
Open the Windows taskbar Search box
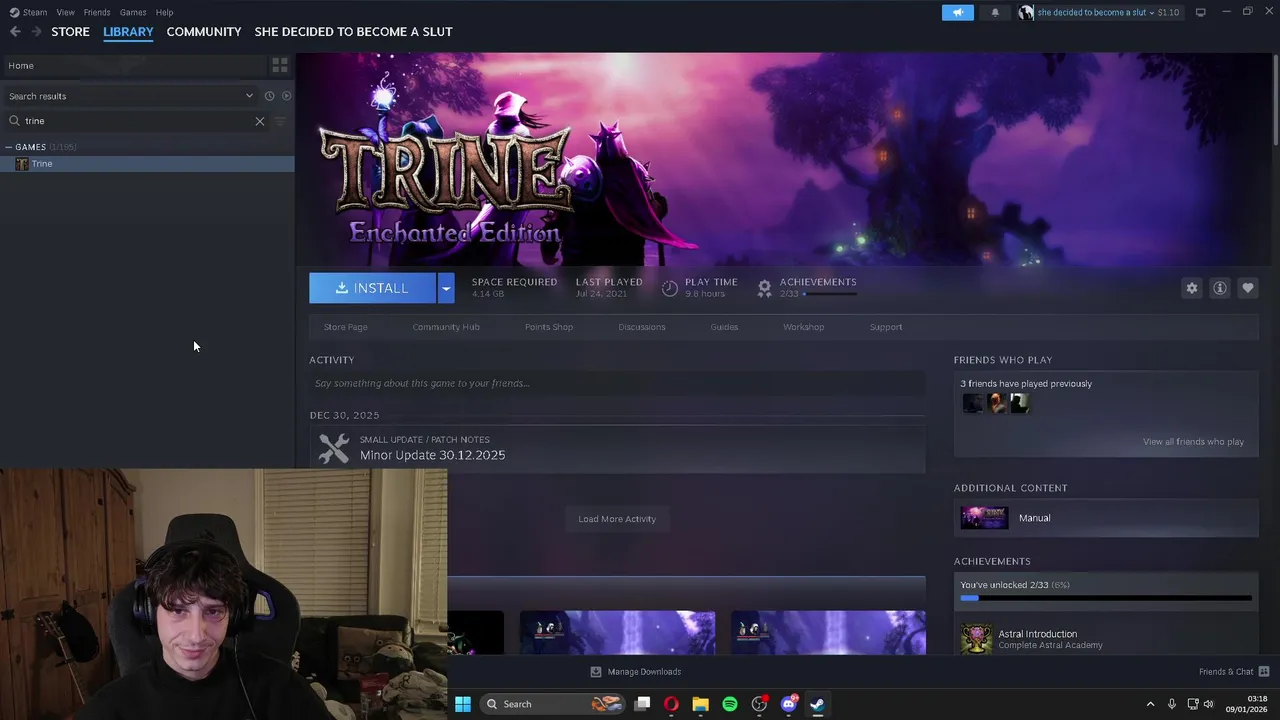[x=552, y=704]
